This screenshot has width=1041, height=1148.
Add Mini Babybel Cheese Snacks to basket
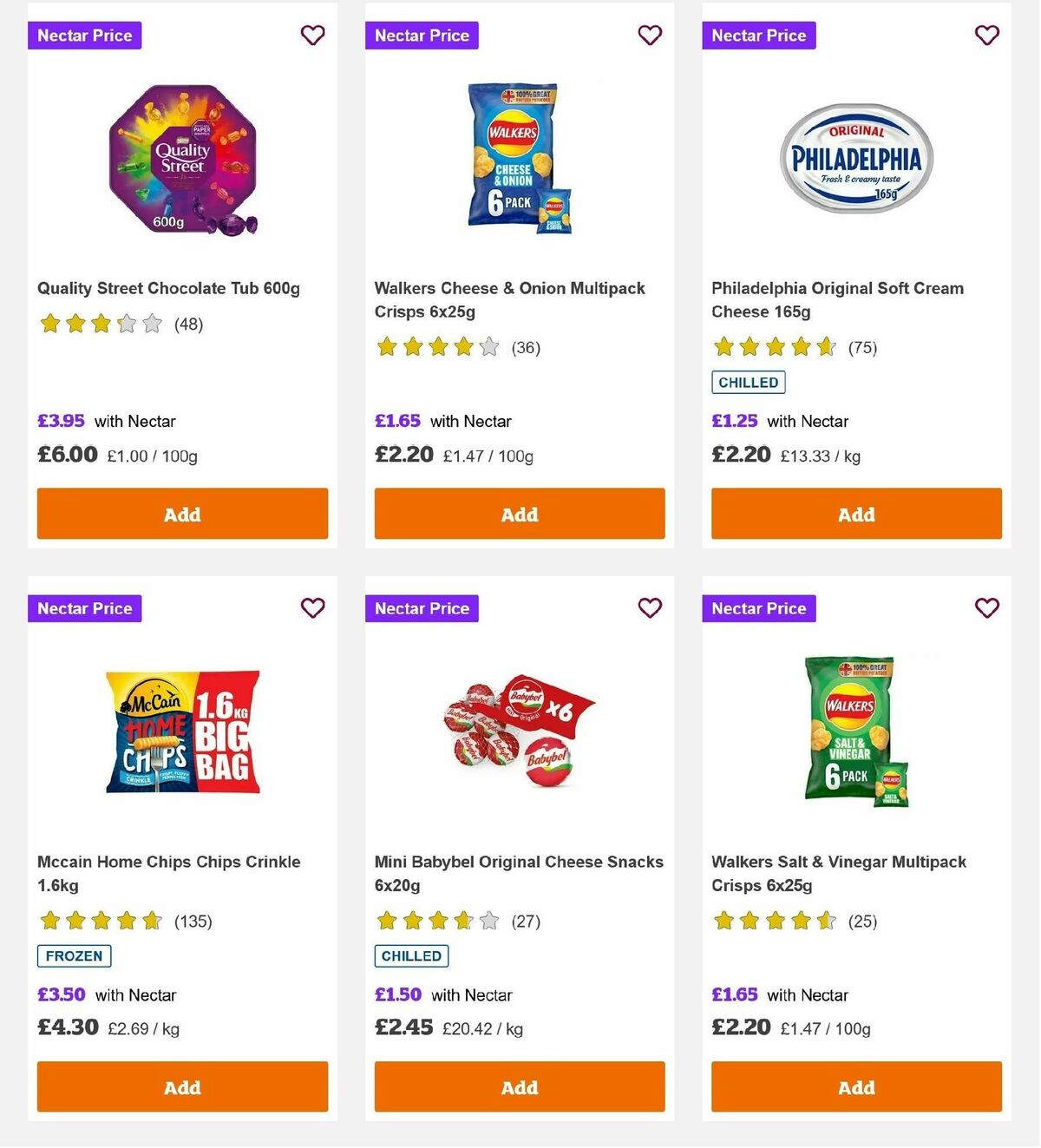tap(519, 1086)
